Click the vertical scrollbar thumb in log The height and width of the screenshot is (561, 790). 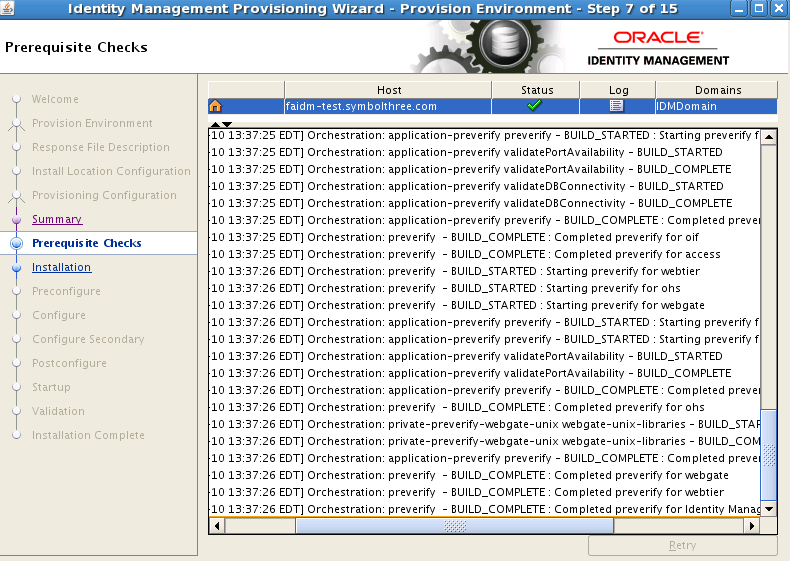769,455
